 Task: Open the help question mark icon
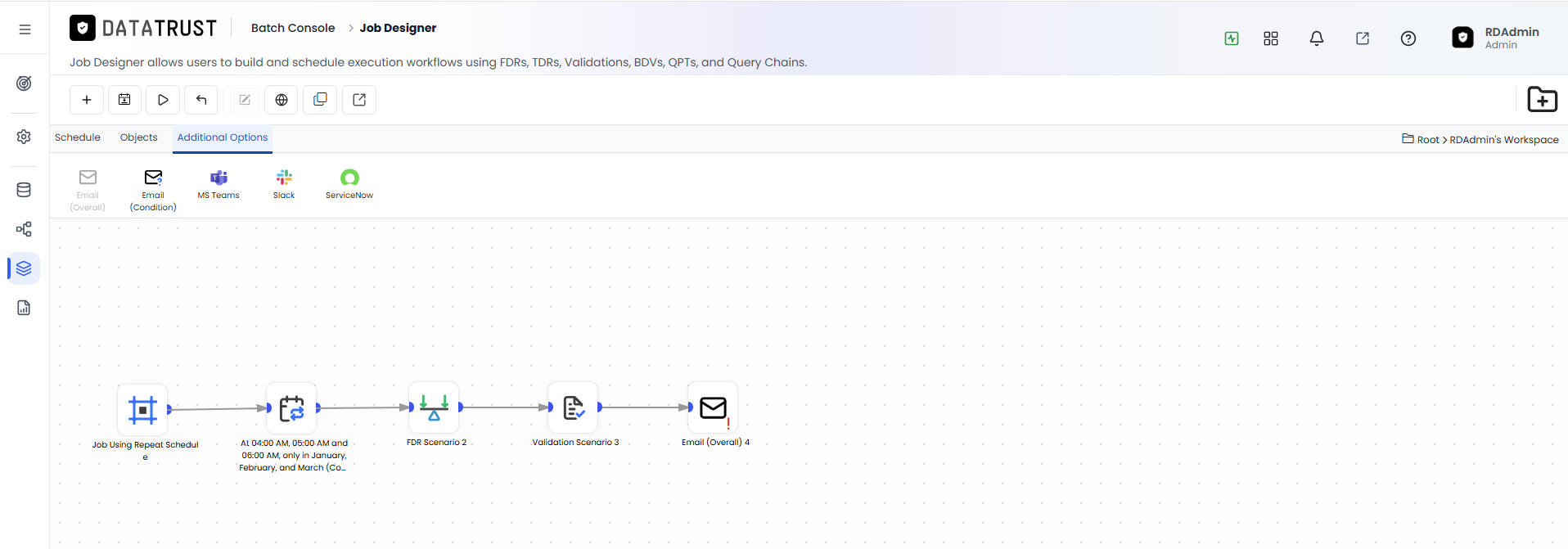tap(1408, 38)
